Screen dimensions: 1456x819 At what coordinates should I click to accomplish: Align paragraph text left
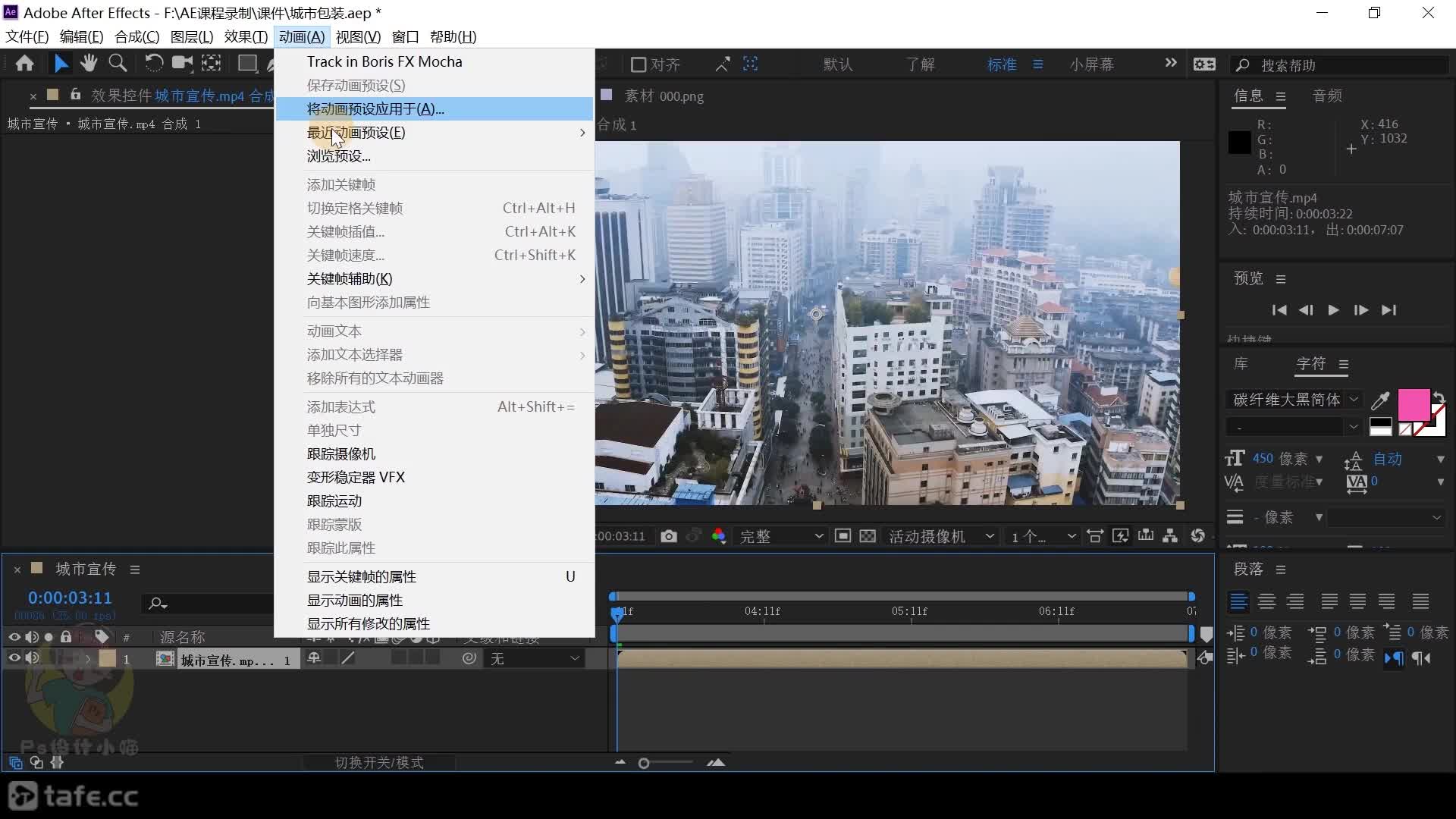coord(1238,601)
